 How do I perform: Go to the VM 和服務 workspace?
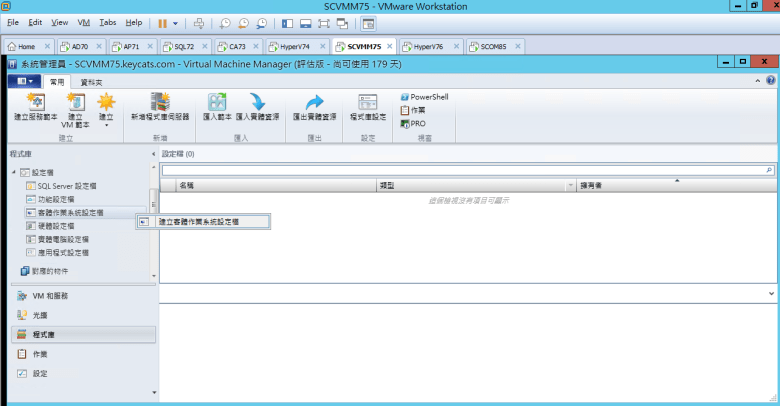(50, 296)
